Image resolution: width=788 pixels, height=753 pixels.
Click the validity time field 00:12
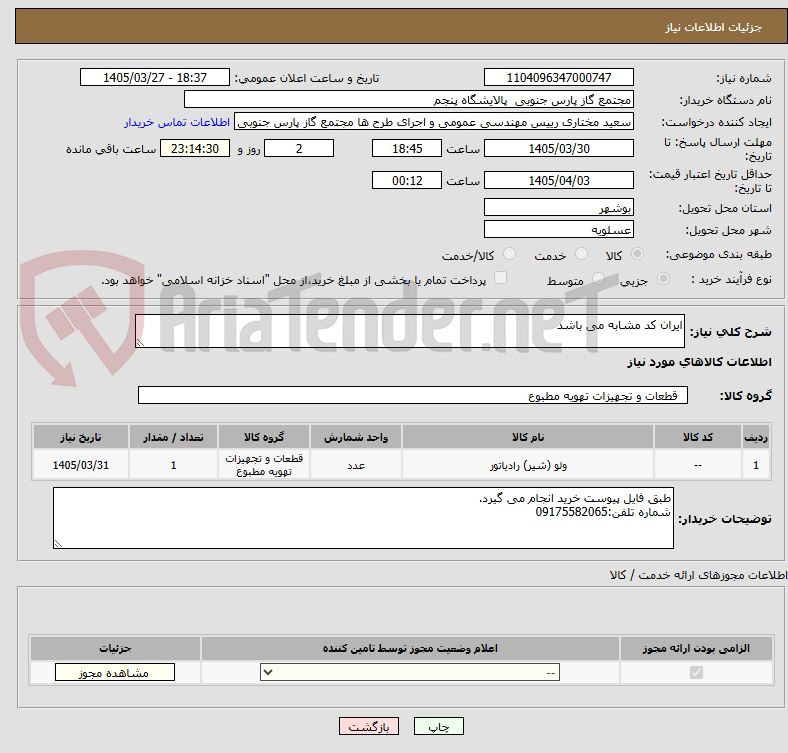pyautogui.click(x=407, y=180)
